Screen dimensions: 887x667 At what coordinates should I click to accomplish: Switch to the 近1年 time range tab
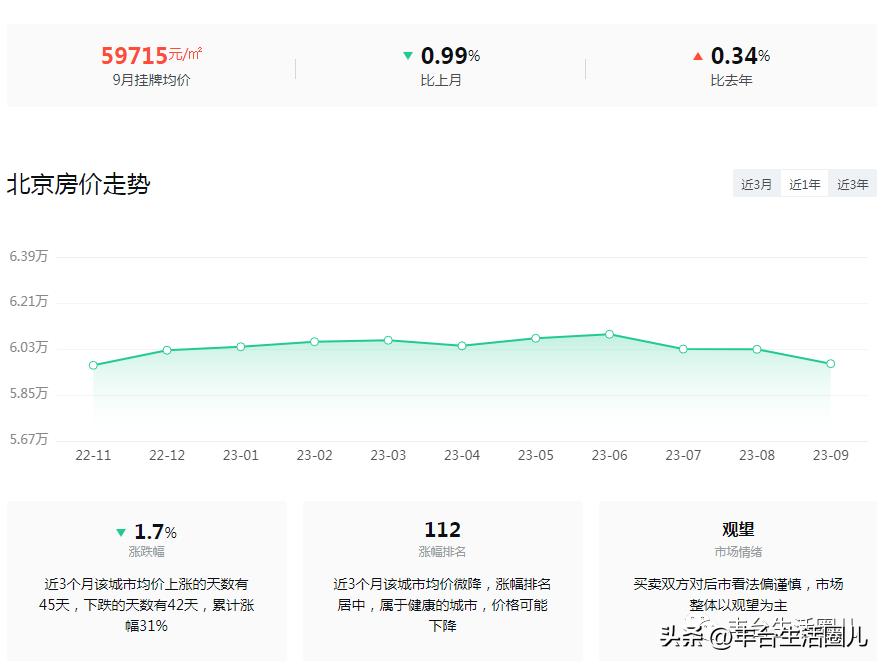tap(804, 183)
